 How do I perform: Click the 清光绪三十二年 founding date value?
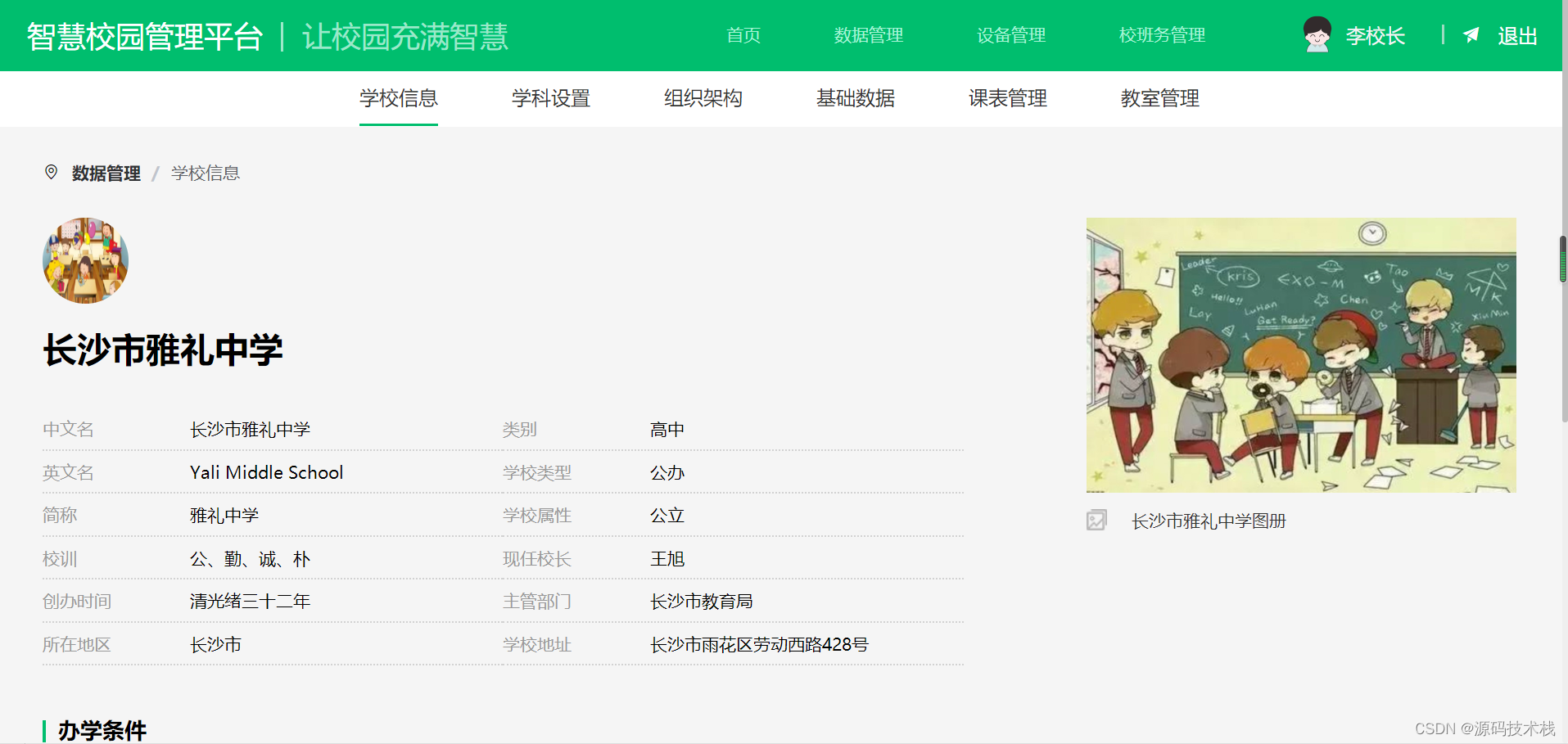(251, 602)
